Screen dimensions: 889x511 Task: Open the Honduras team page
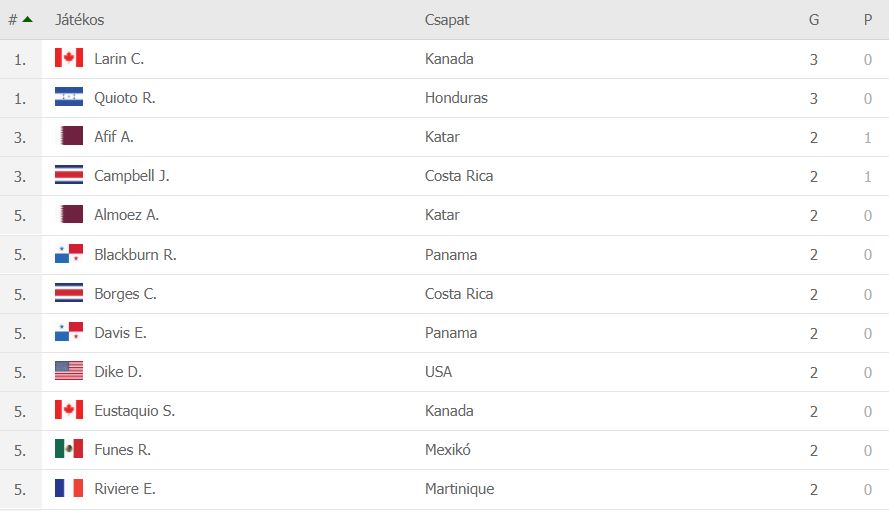456,98
